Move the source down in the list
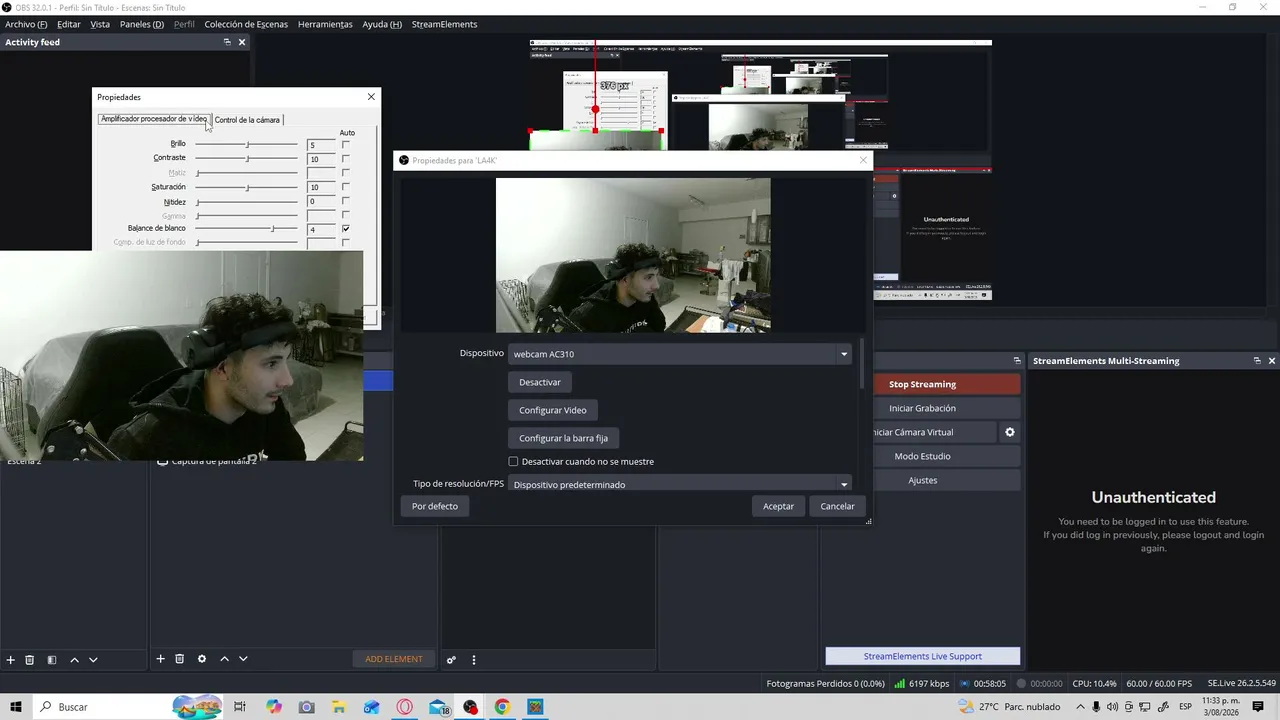1280x720 pixels. [x=243, y=659]
